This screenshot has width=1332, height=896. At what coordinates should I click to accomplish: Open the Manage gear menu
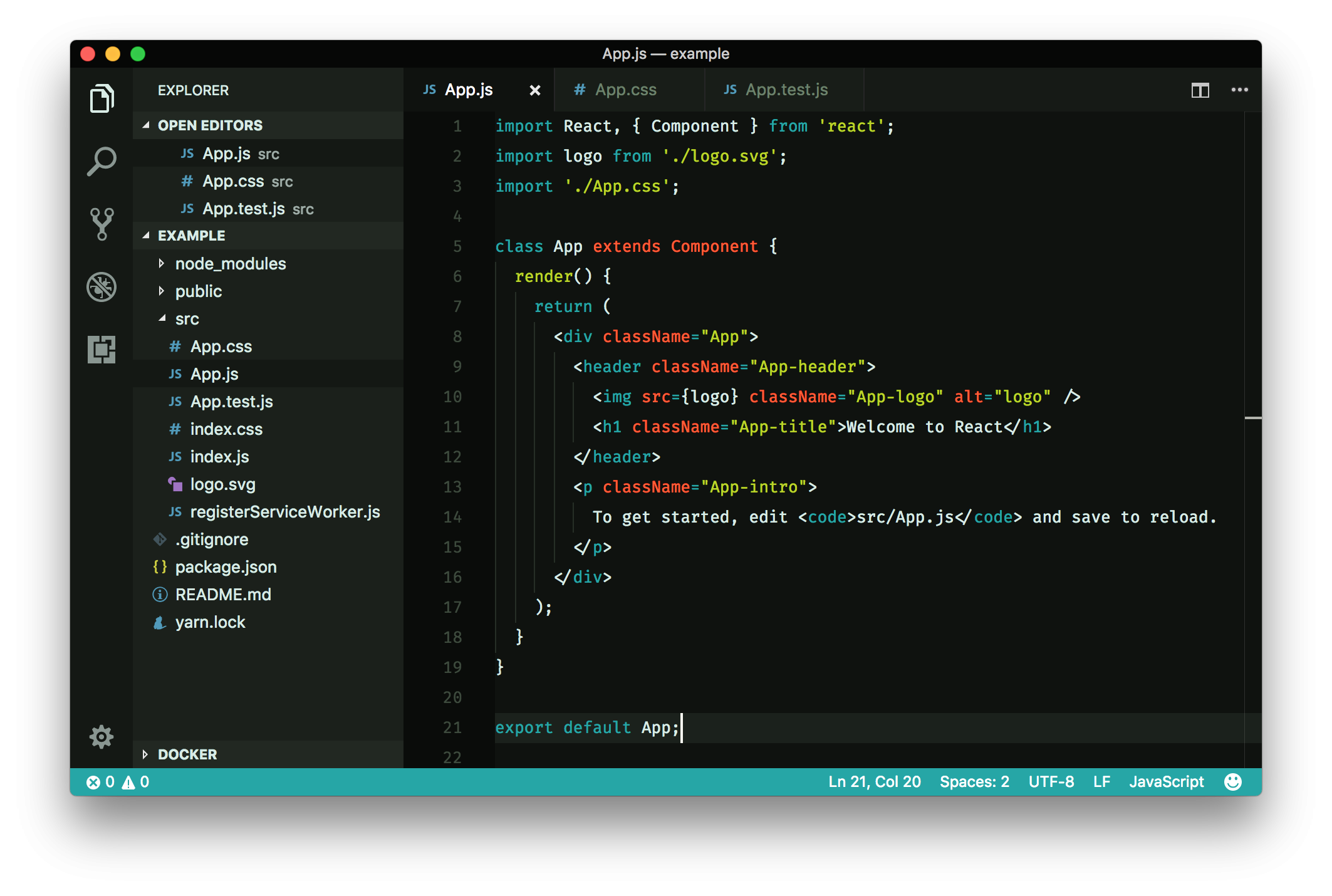[101, 737]
